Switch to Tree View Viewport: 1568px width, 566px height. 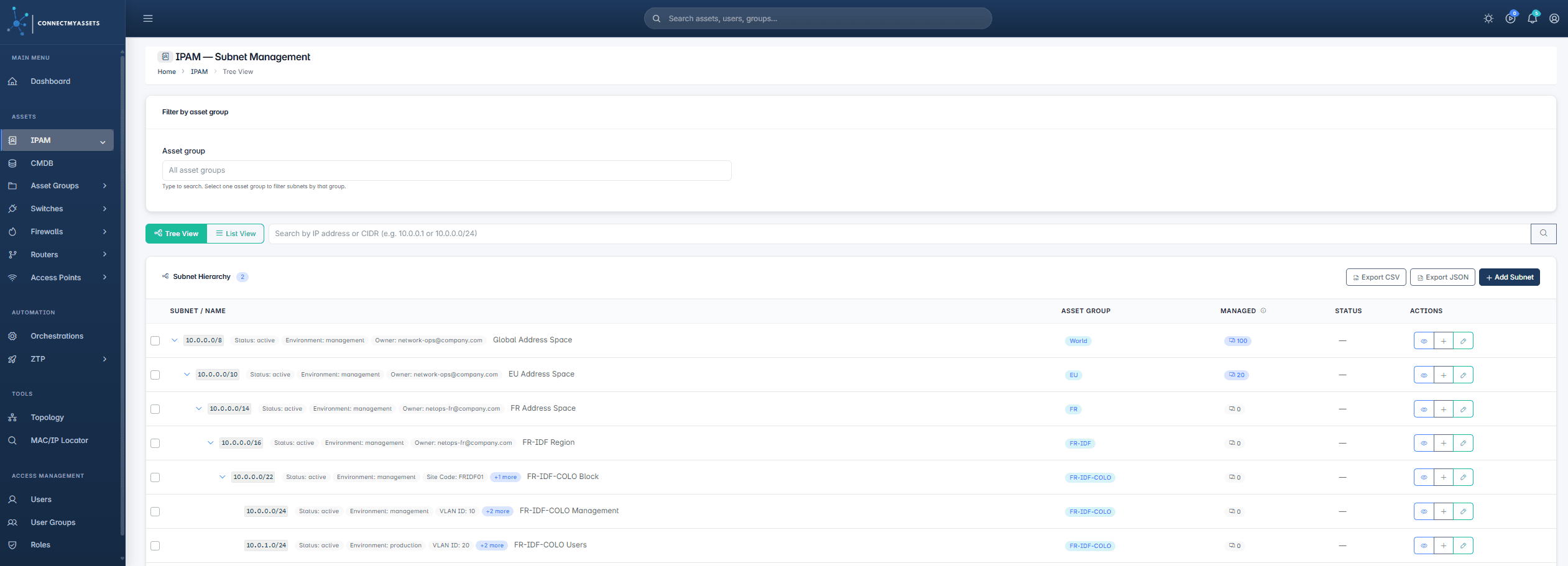(x=177, y=234)
